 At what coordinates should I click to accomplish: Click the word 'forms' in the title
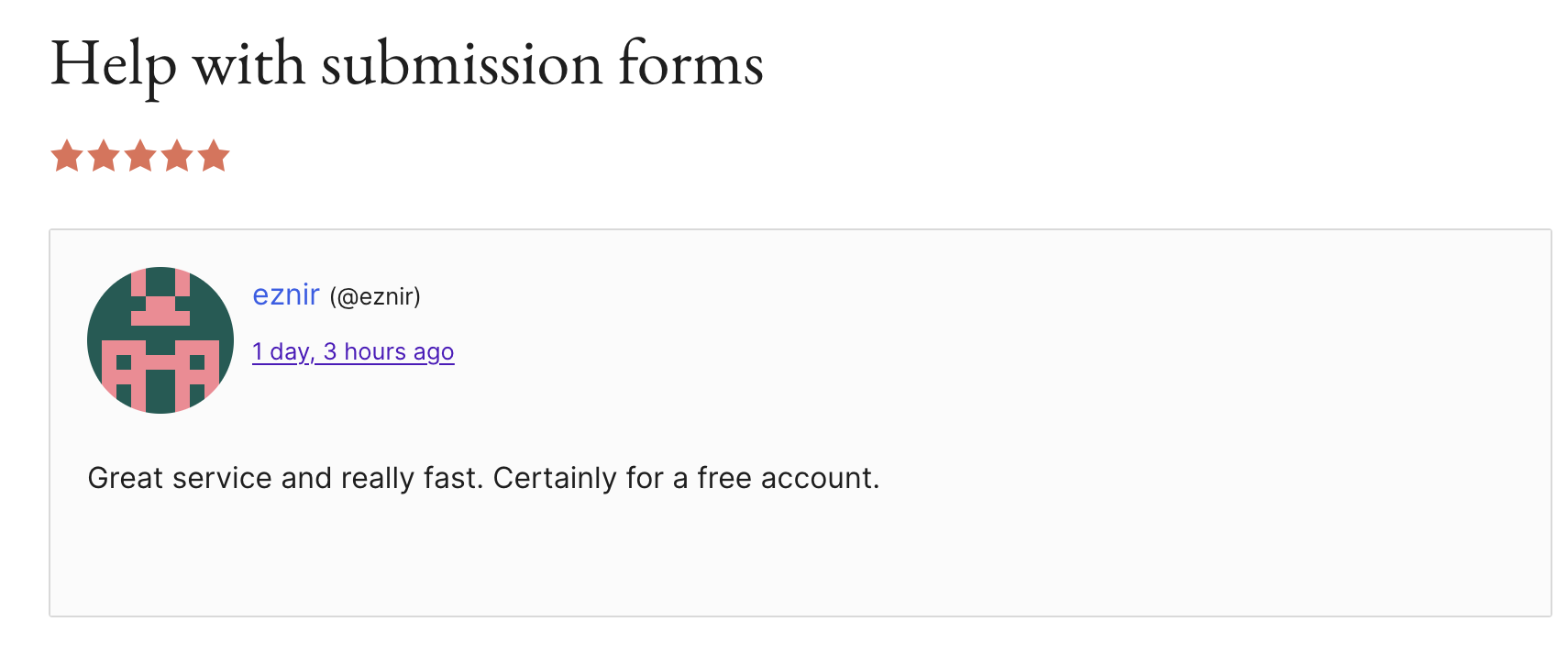690,64
